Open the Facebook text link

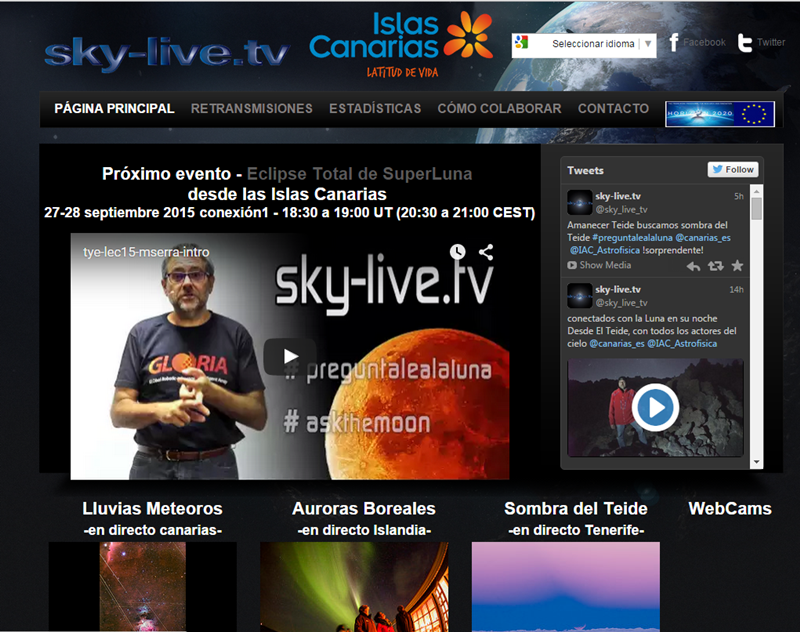click(704, 42)
